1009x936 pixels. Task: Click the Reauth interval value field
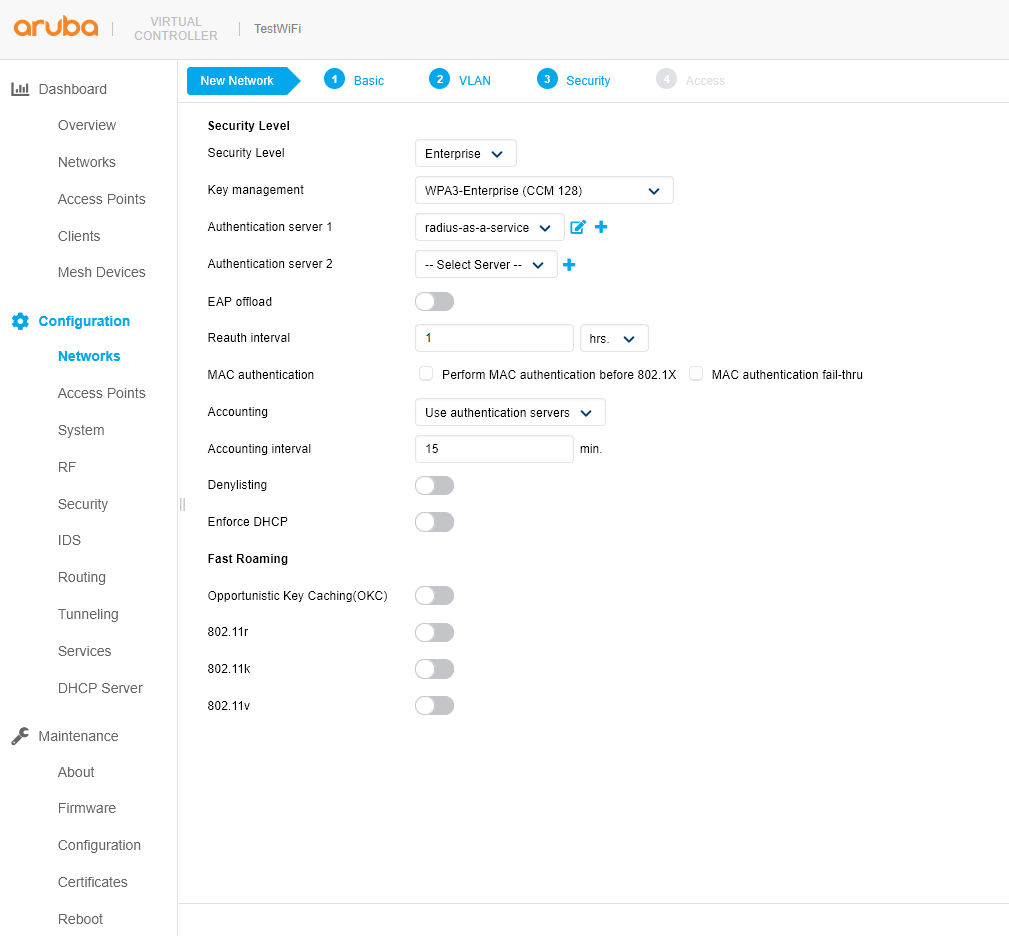(494, 338)
